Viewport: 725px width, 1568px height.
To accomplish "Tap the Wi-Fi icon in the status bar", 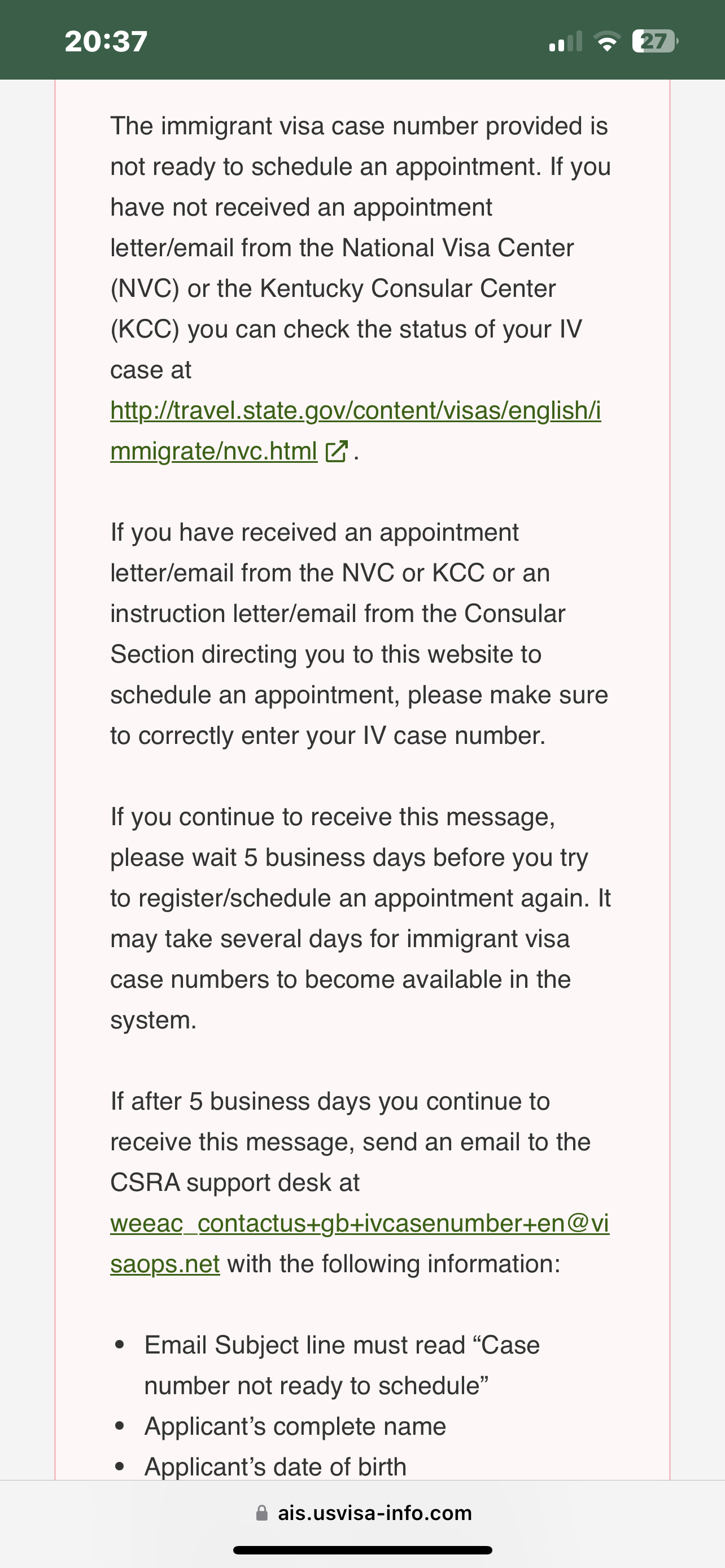I will (606, 41).
